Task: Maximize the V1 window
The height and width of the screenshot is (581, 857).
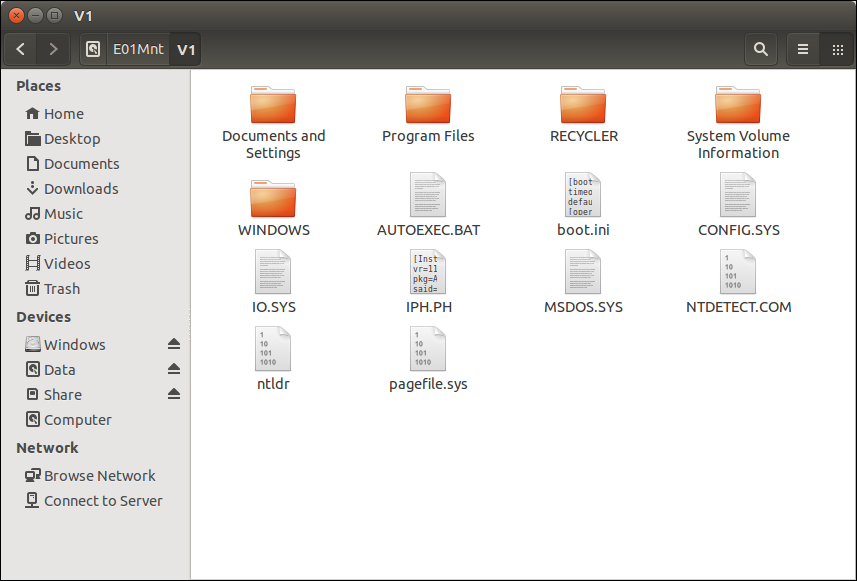Action: pyautogui.click(x=55, y=15)
